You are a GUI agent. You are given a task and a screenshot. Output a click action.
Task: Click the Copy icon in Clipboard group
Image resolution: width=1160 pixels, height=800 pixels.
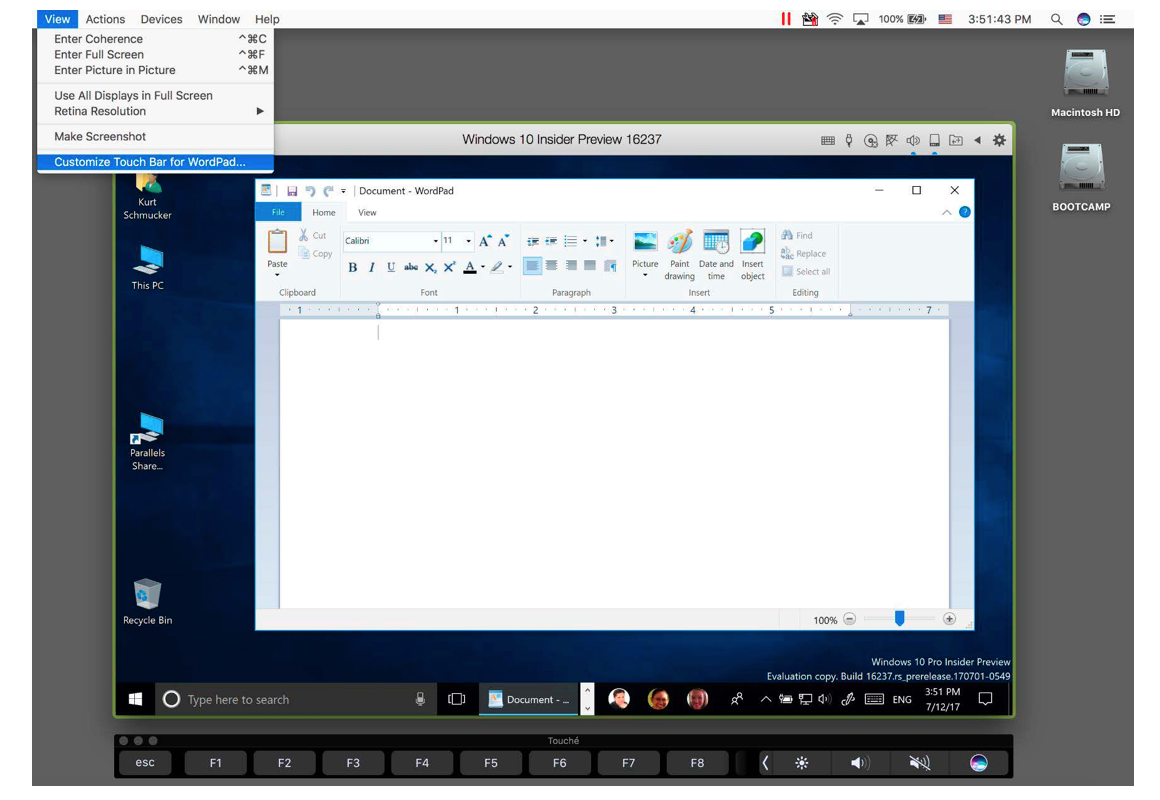[x=303, y=253]
